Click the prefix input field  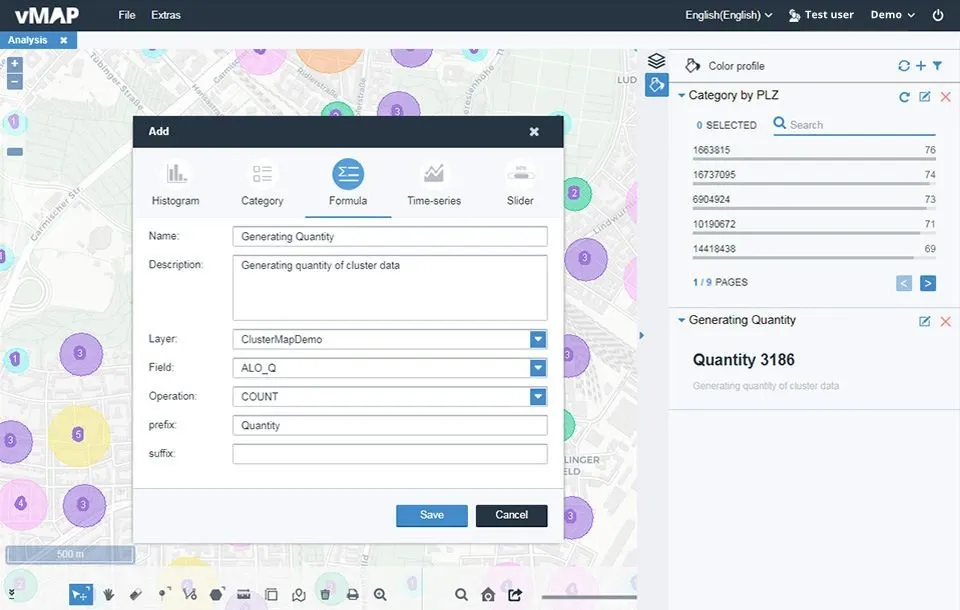389,426
